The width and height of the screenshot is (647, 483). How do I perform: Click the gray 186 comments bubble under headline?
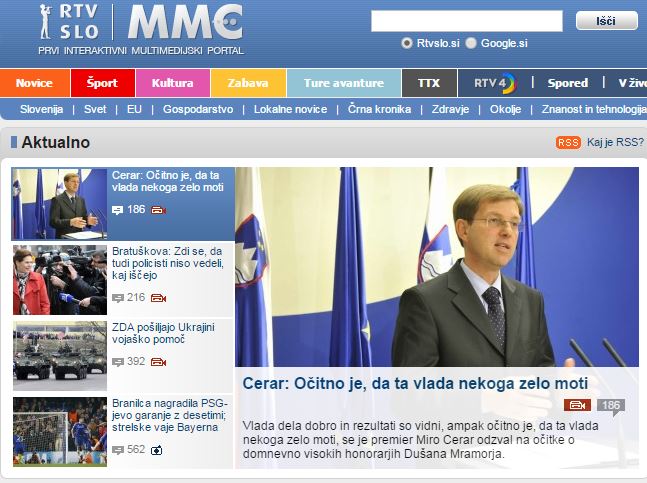(x=611, y=406)
